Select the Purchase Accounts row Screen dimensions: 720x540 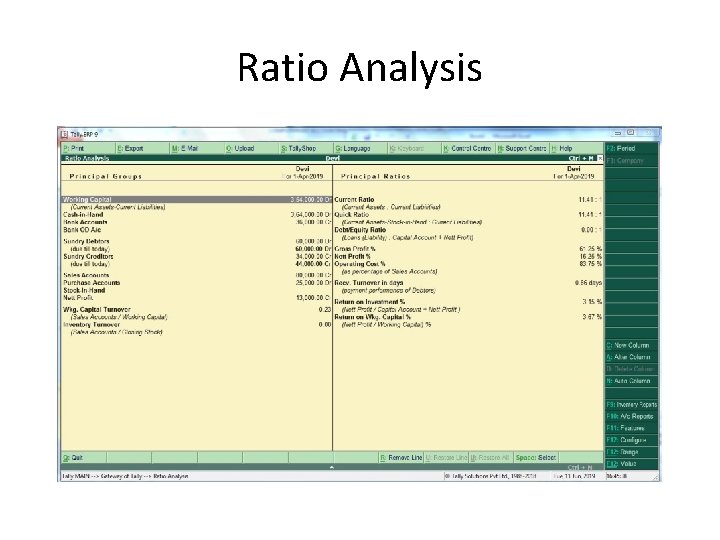(x=197, y=283)
